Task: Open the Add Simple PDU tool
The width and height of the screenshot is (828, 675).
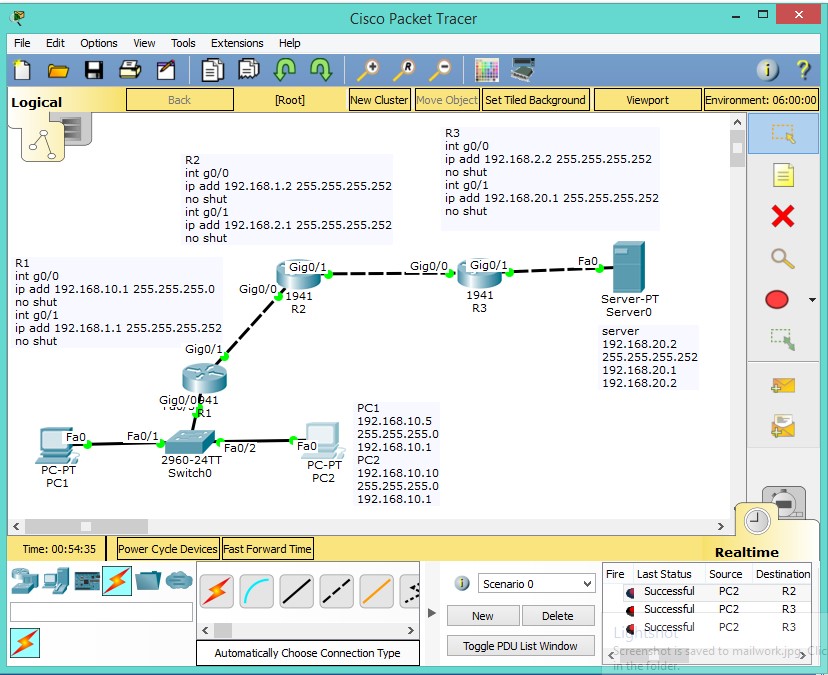Action: [783, 384]
